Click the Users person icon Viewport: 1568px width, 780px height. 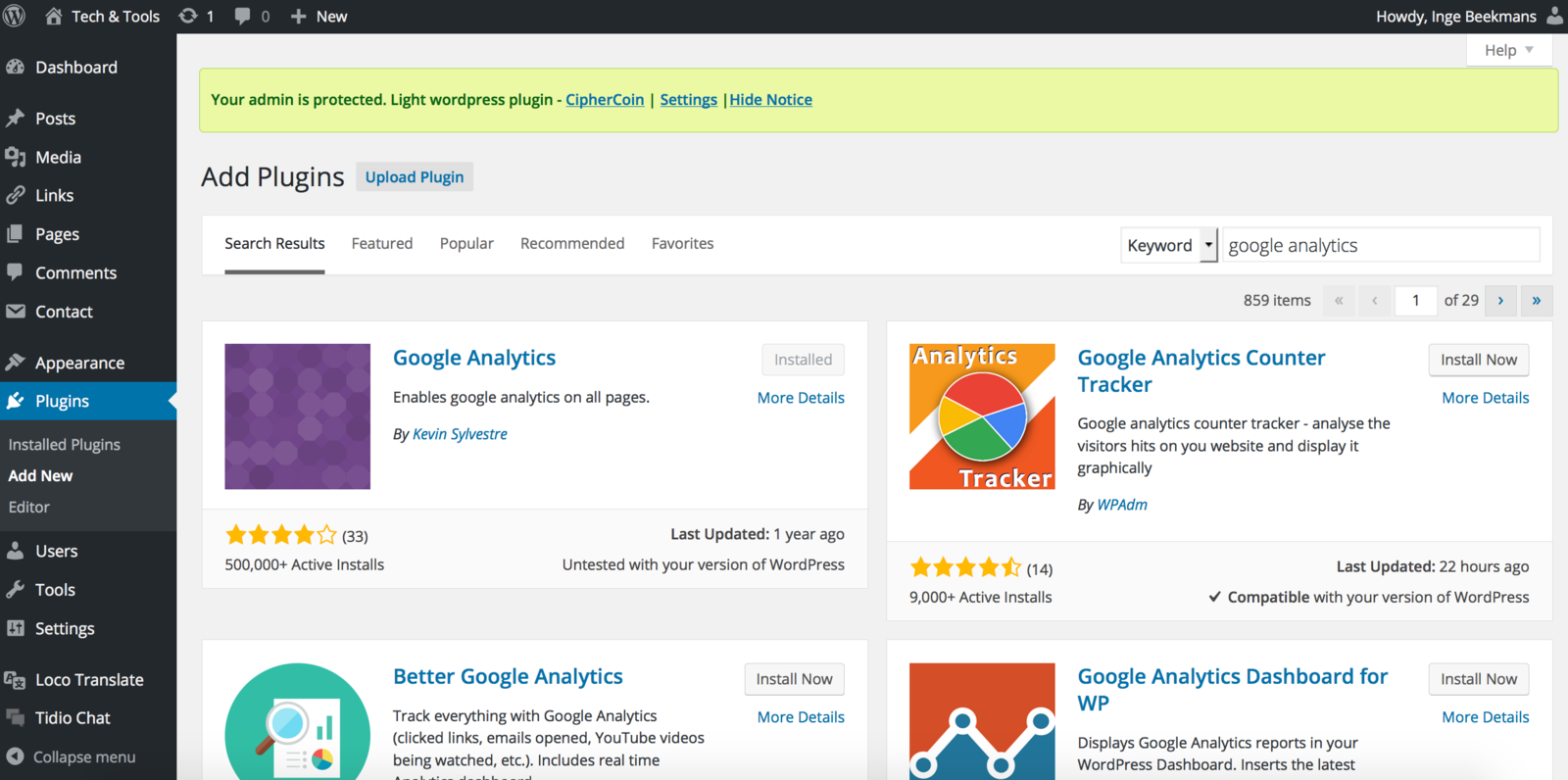15,550
